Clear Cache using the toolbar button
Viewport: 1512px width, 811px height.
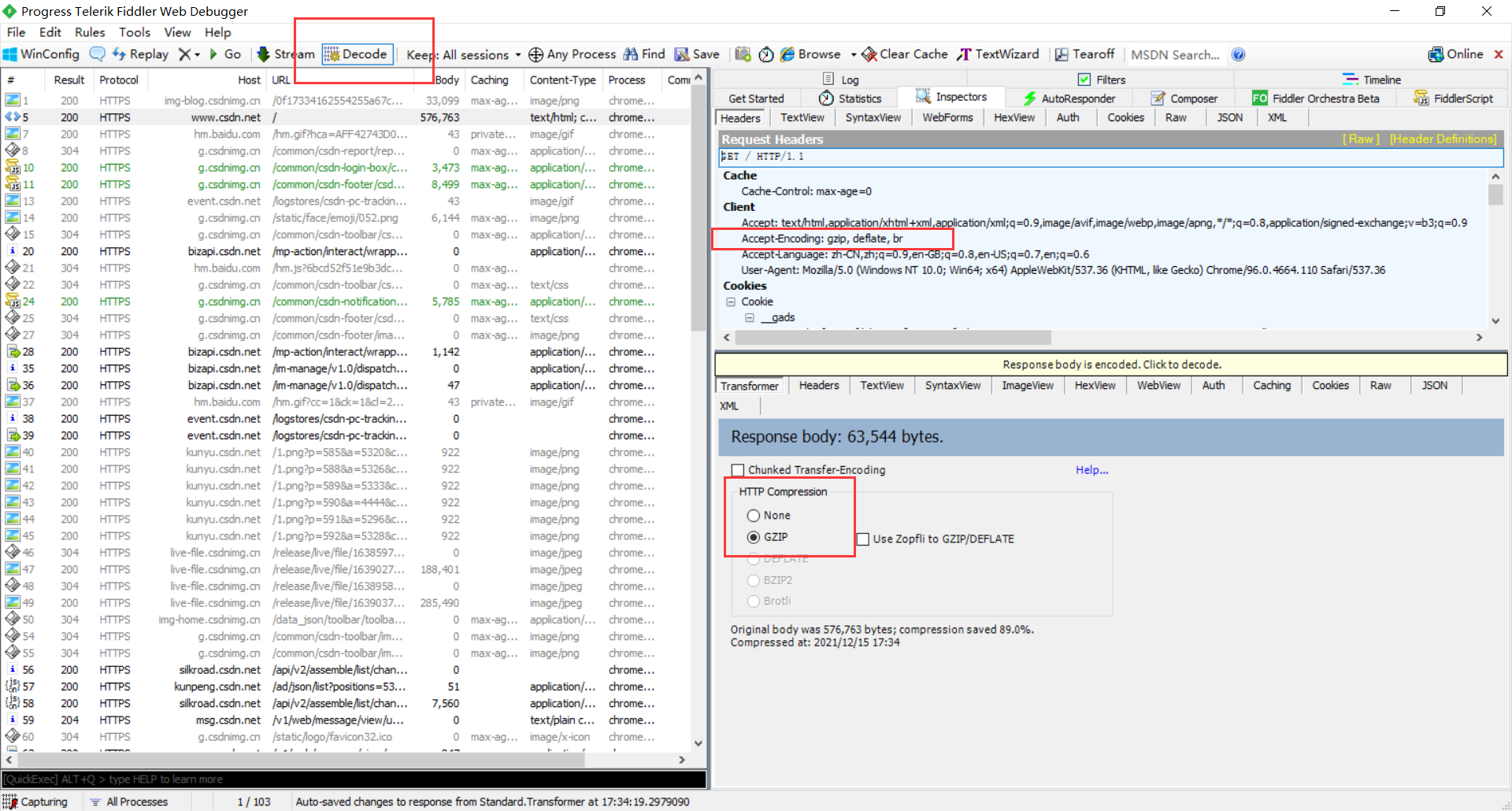[905, 54]
